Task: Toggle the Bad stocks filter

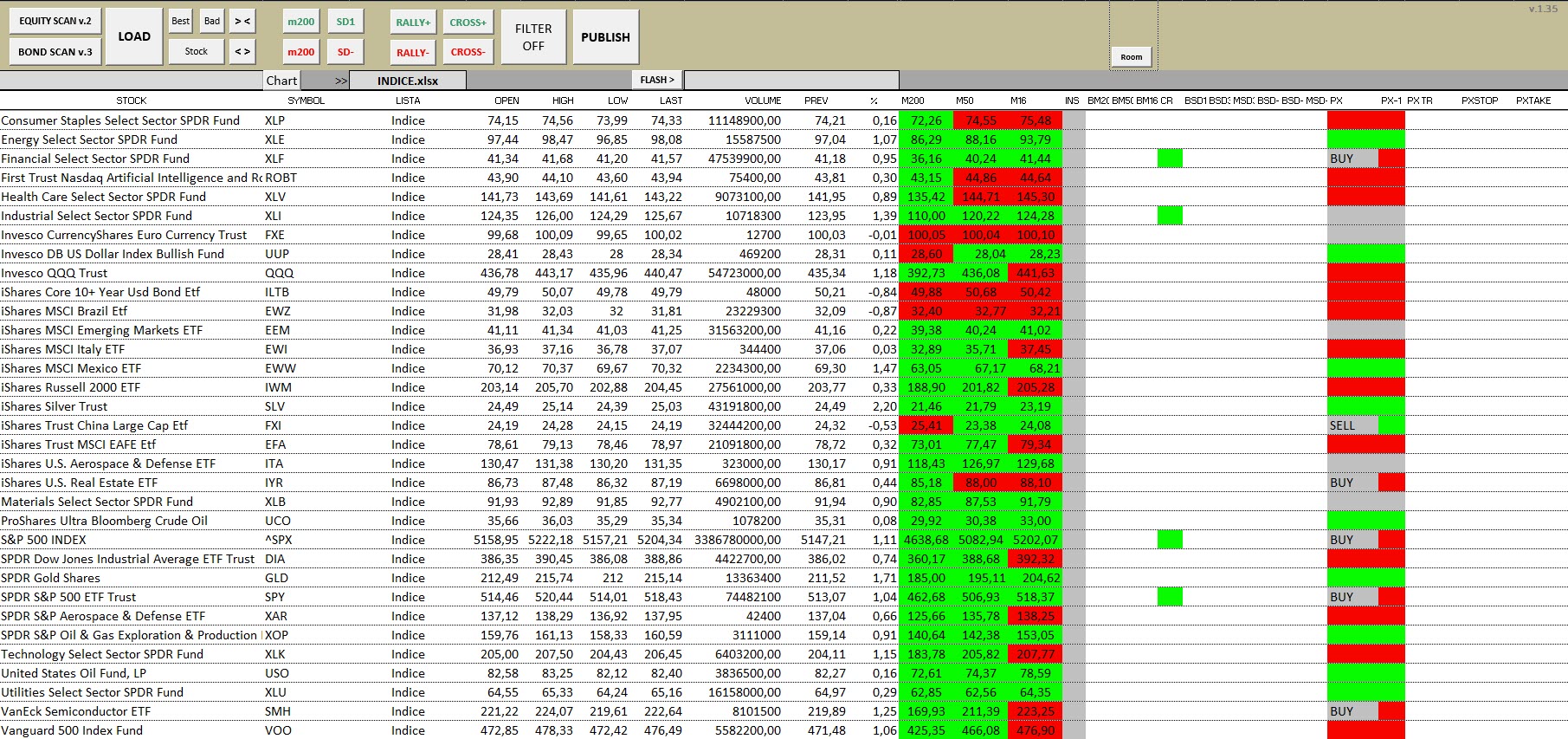Action: click(x=212, y=22)
